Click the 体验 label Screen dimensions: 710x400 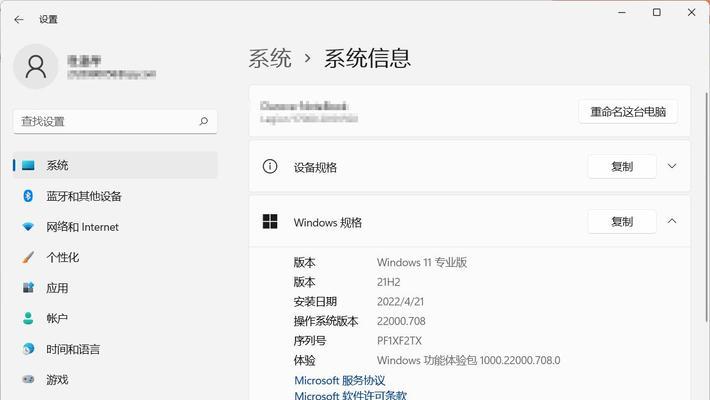(304, 361)
